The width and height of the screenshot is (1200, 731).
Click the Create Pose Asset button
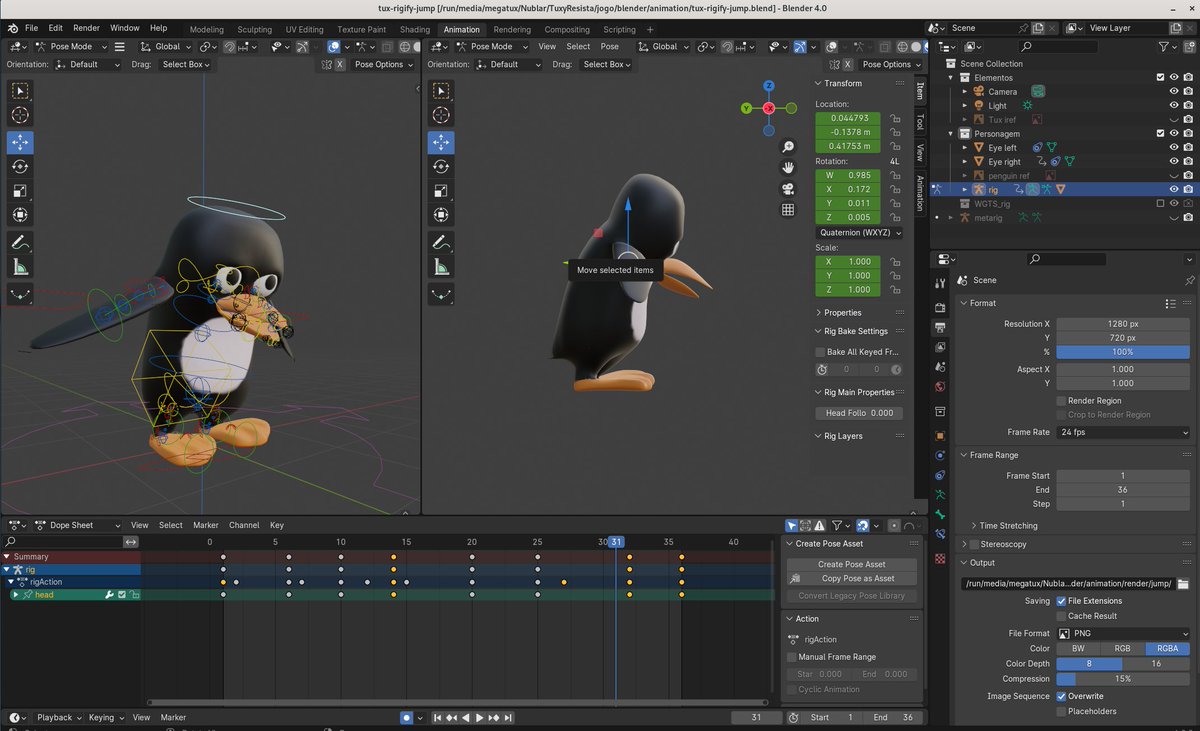click(x=852, y=564)
